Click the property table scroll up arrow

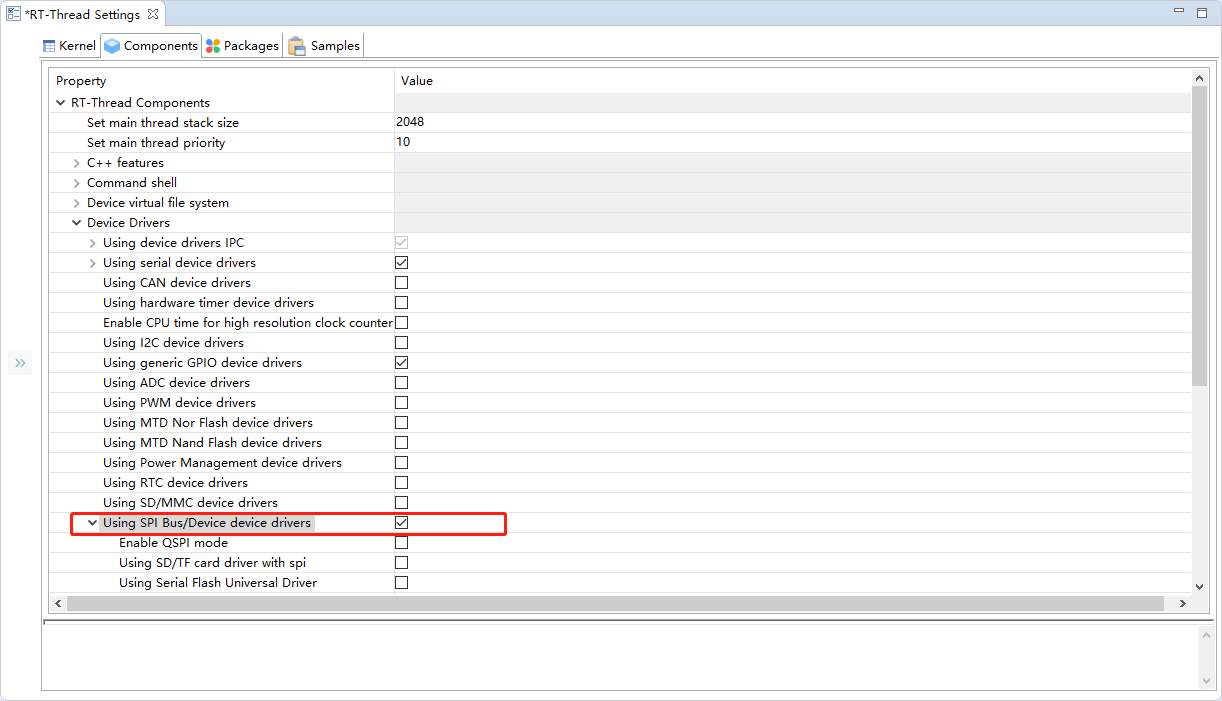(x=1200, y=77)
